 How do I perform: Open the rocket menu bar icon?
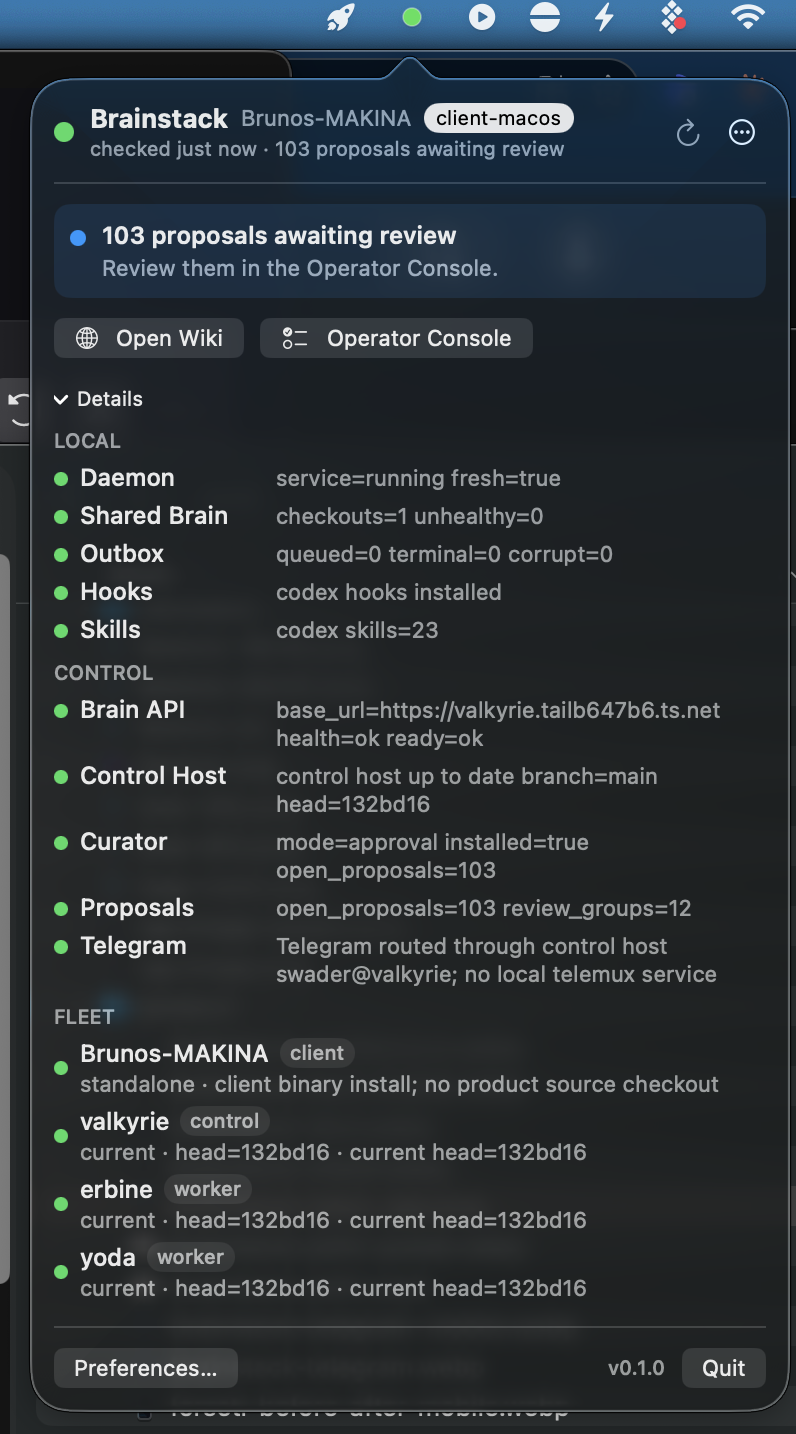tap(341, 17)
